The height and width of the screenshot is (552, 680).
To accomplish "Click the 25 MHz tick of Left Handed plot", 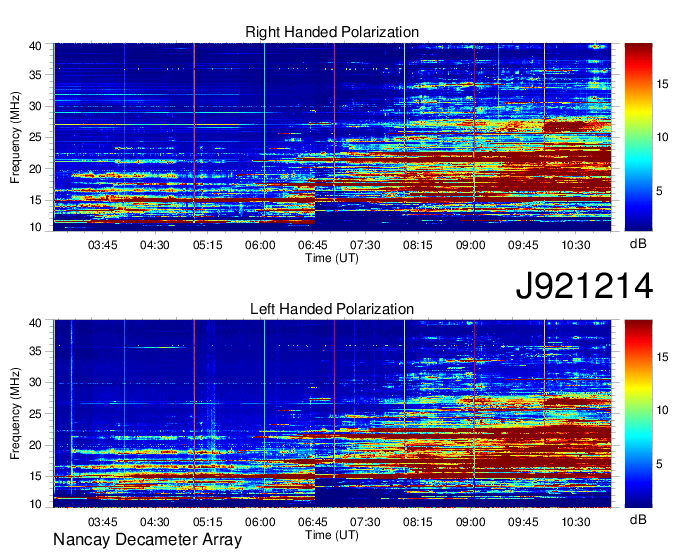I will point(35,414).
